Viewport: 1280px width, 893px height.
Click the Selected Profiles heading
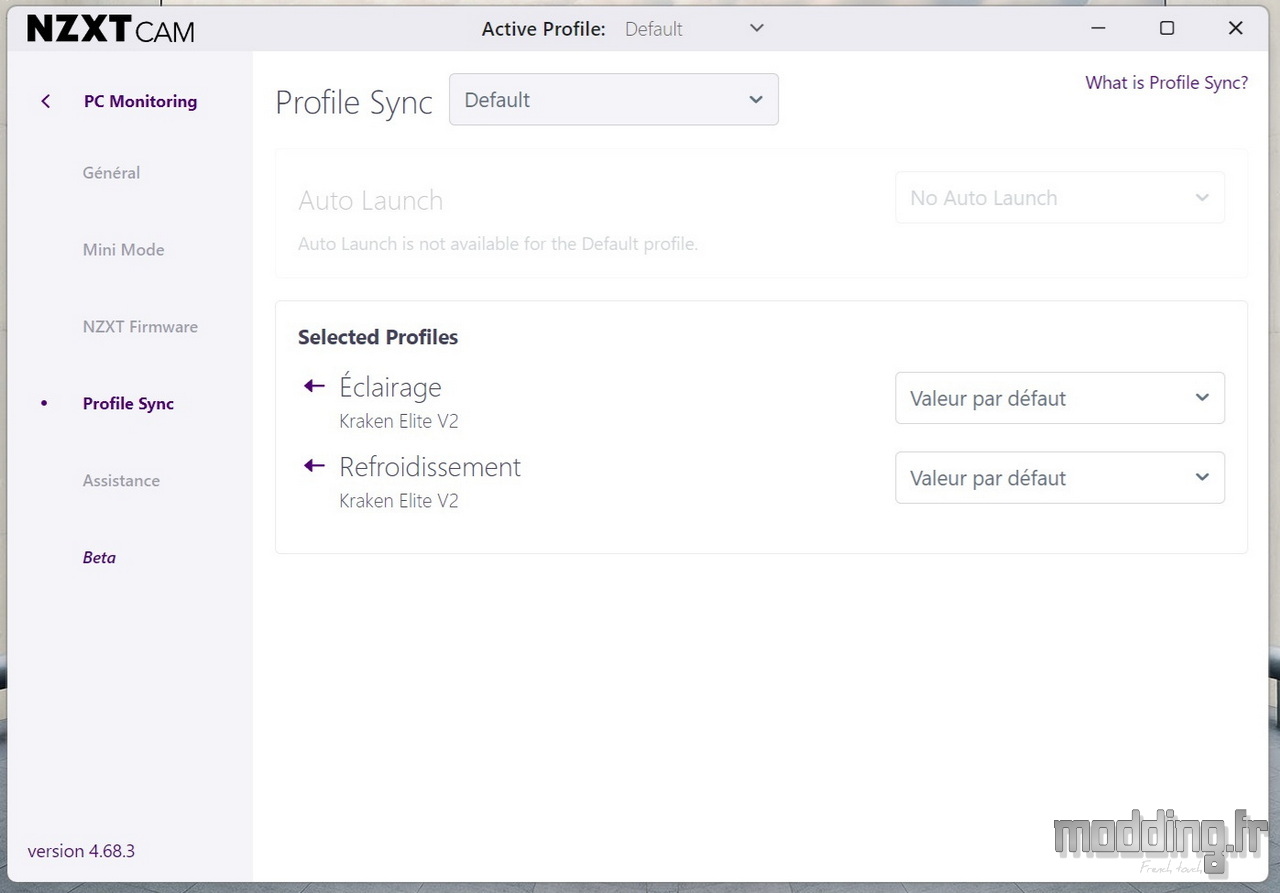coord(378,337)
